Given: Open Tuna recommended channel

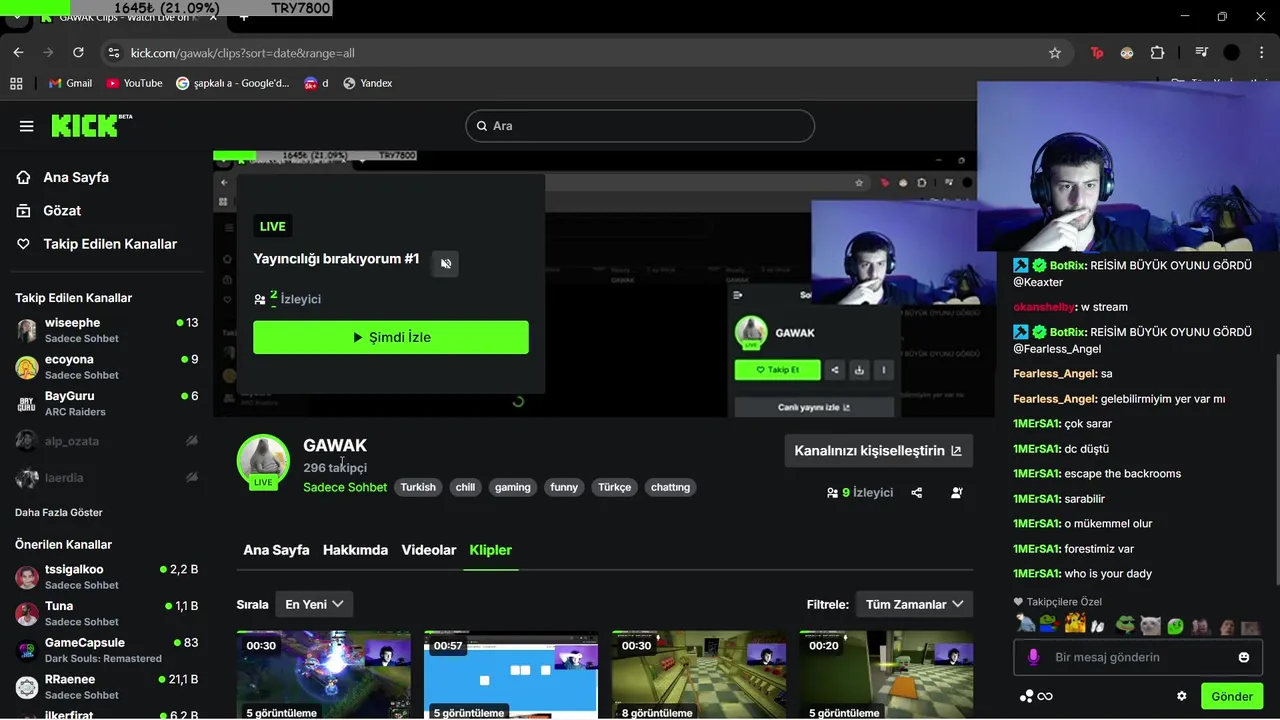Looking at the screenshot, I should (x=106, y=614).
